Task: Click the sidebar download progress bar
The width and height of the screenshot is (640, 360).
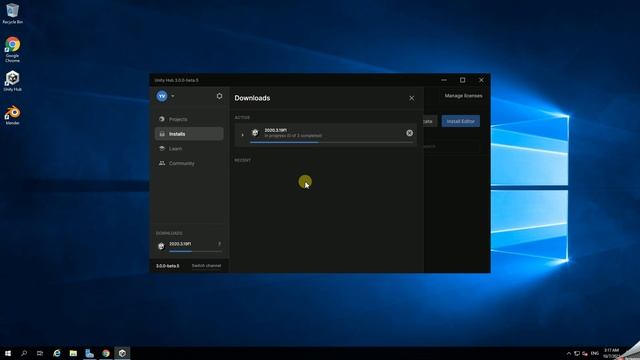Action: [x=195, y=251]
